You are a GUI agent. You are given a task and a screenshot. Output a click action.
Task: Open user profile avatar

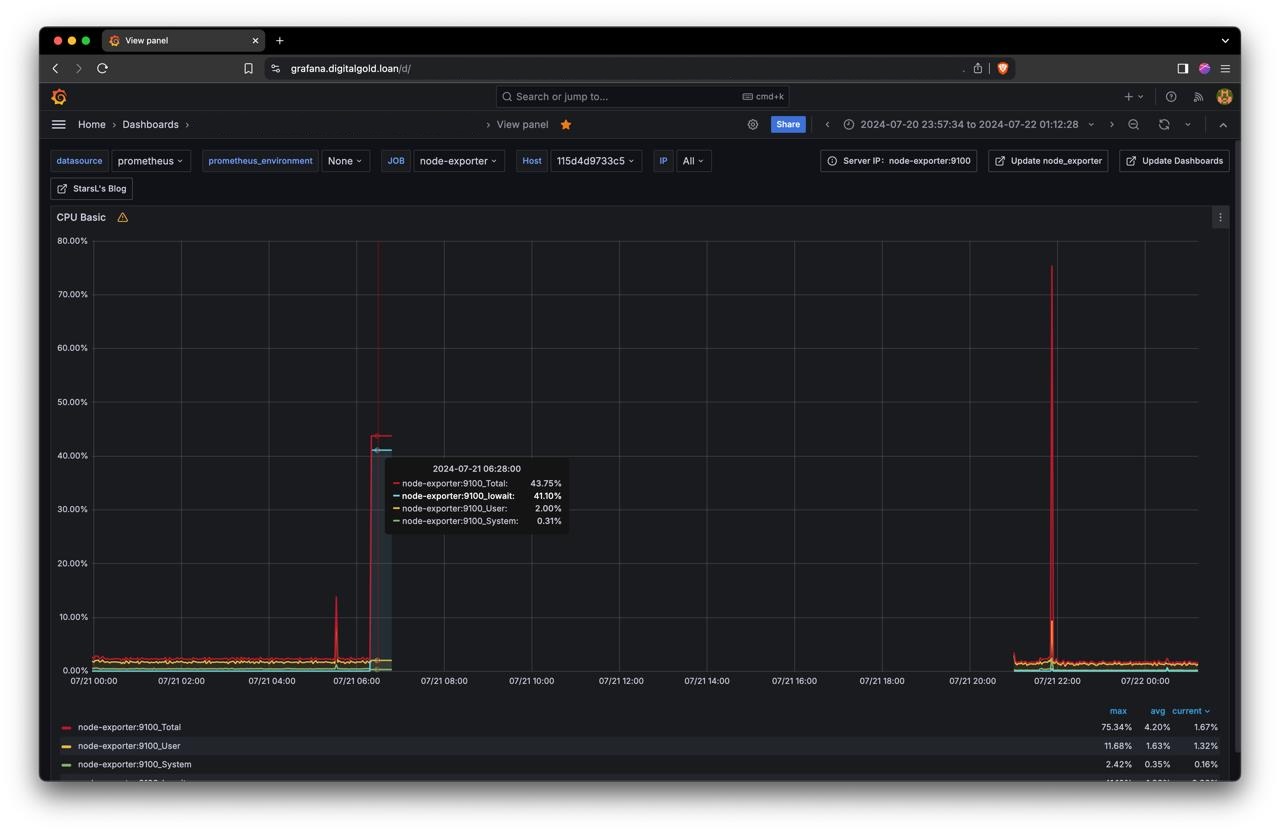pos(1224,96)
